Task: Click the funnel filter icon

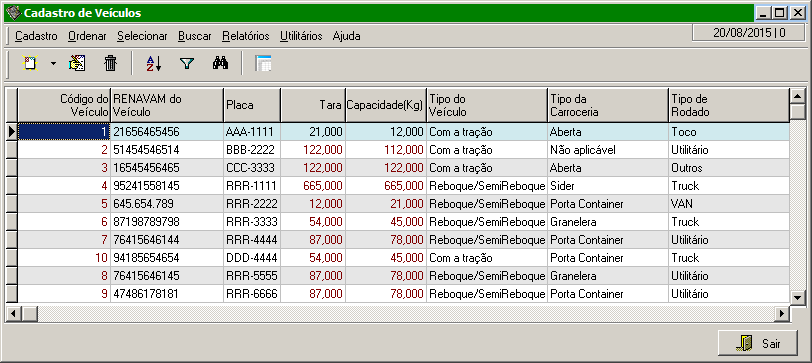Action: pos(186,64)
